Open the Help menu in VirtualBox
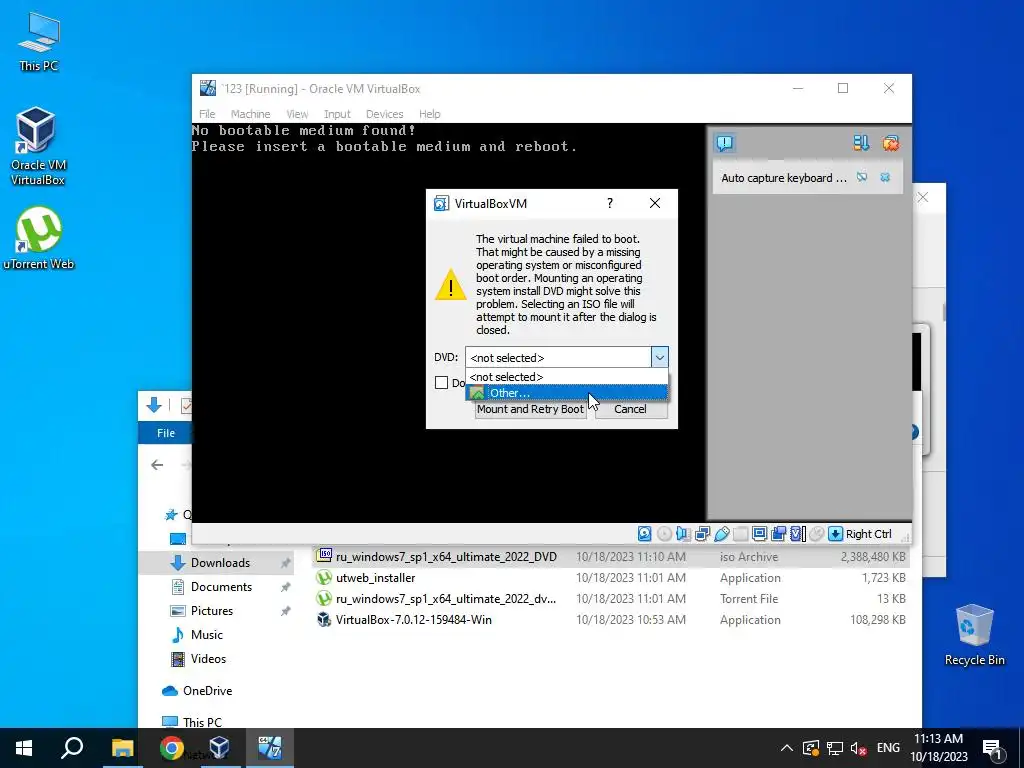1024x768 pixels. pos(430,114)
